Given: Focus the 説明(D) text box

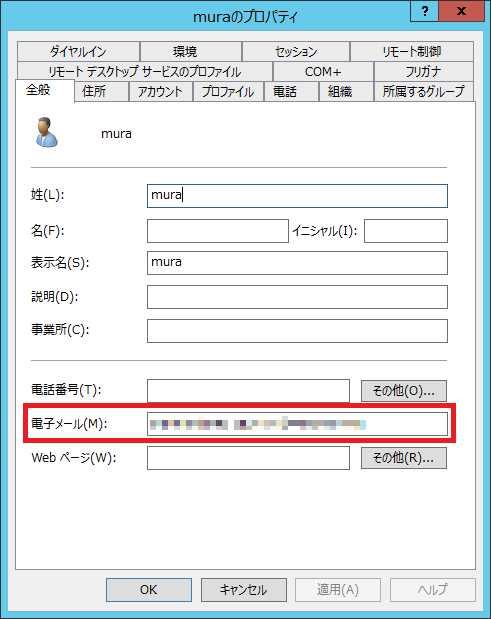Looking at the screenshot, I should [297, 297].
